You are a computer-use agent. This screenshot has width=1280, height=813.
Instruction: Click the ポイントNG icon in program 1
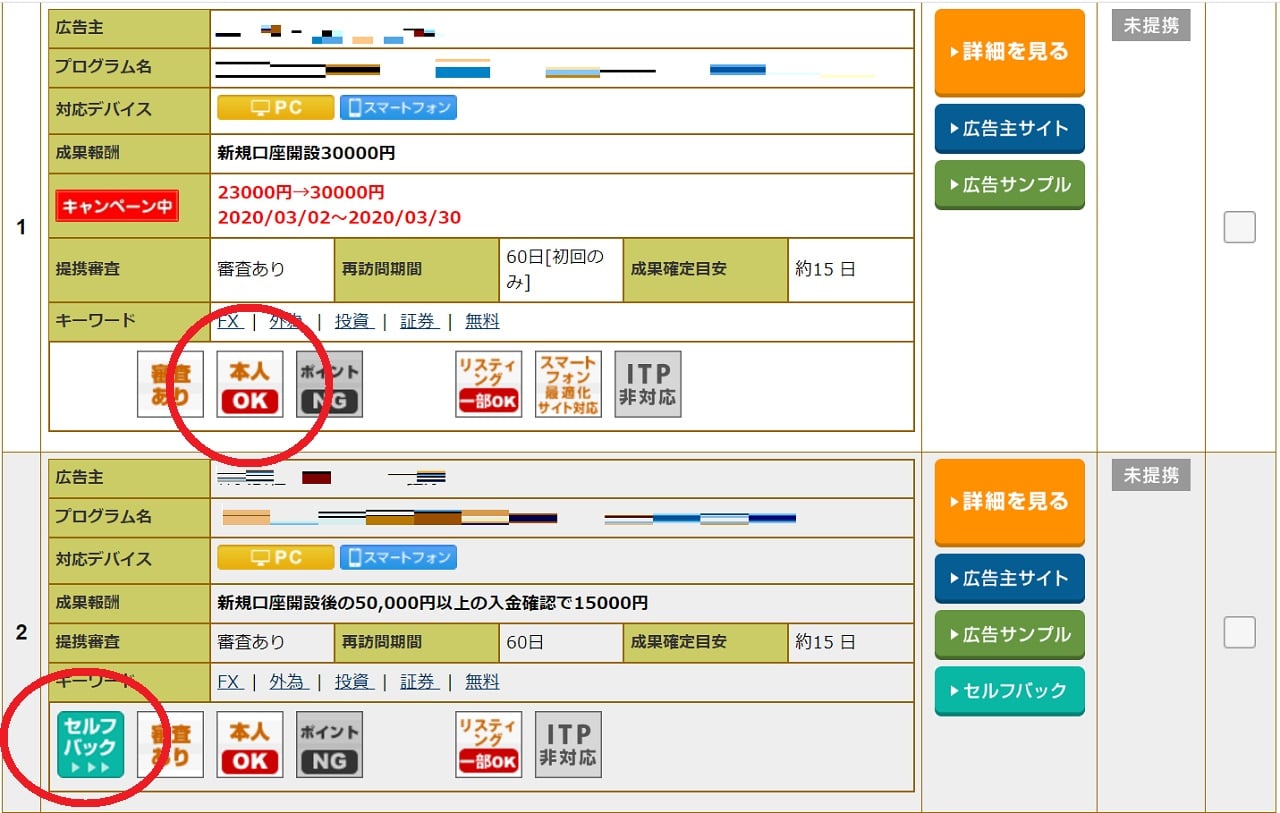[329, 384]
